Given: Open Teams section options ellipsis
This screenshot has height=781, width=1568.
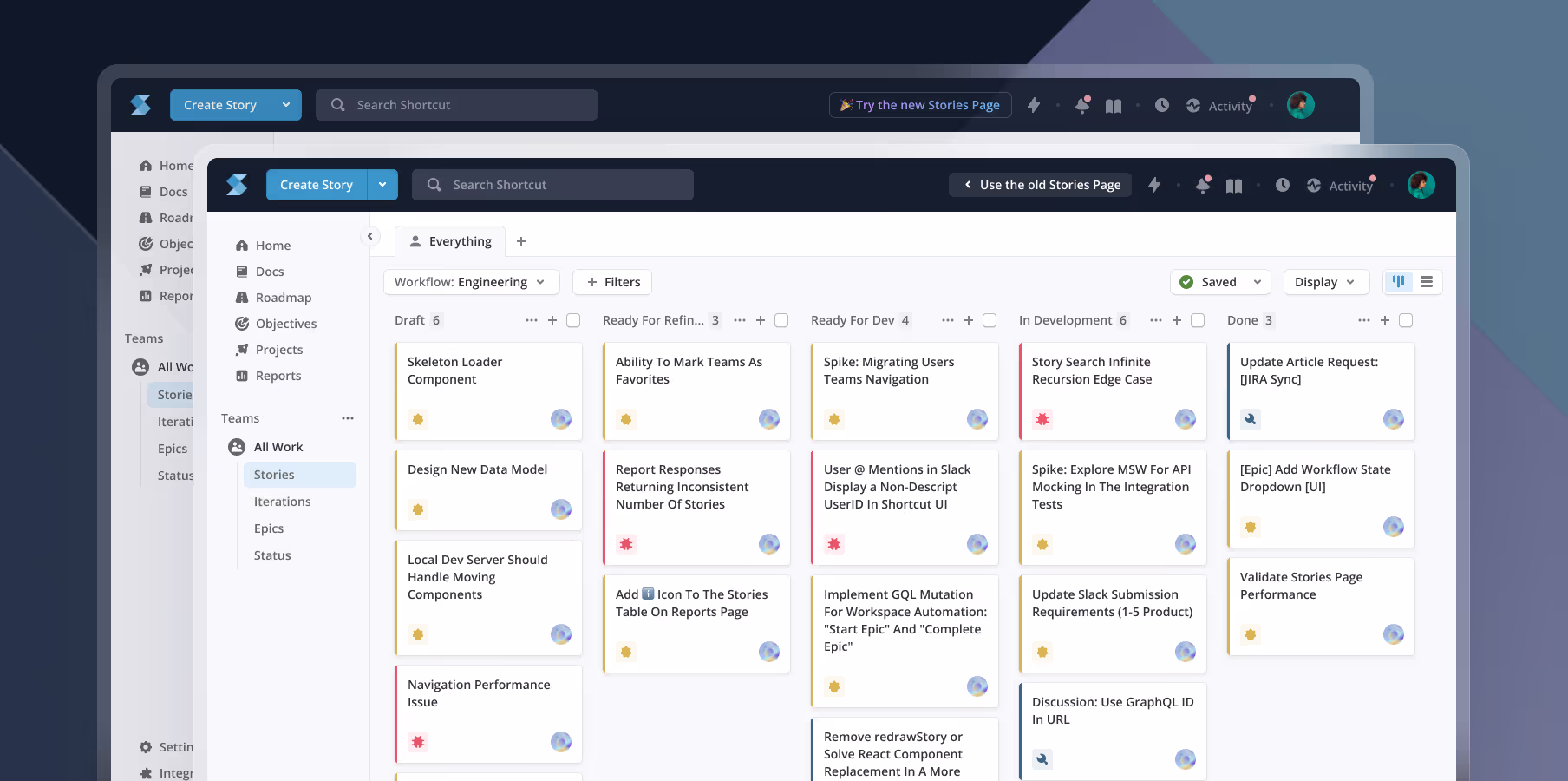Looking at the screenshot, I should coord(348,418).
